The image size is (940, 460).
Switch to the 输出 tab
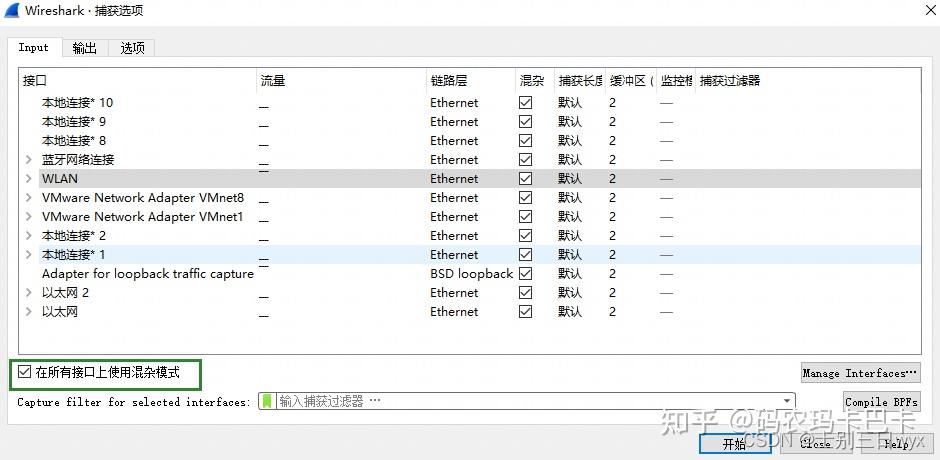[85, 48]
